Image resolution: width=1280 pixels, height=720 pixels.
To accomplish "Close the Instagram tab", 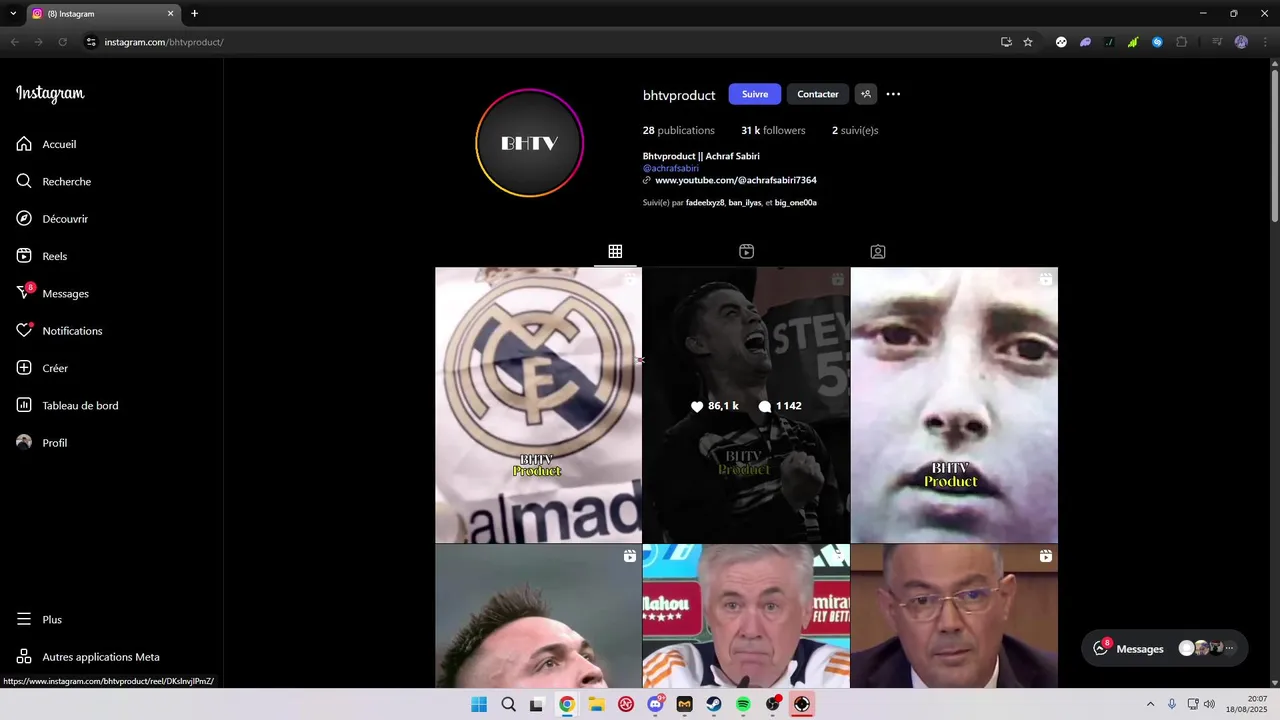I will pyautogui.click(x=170, y=14).
